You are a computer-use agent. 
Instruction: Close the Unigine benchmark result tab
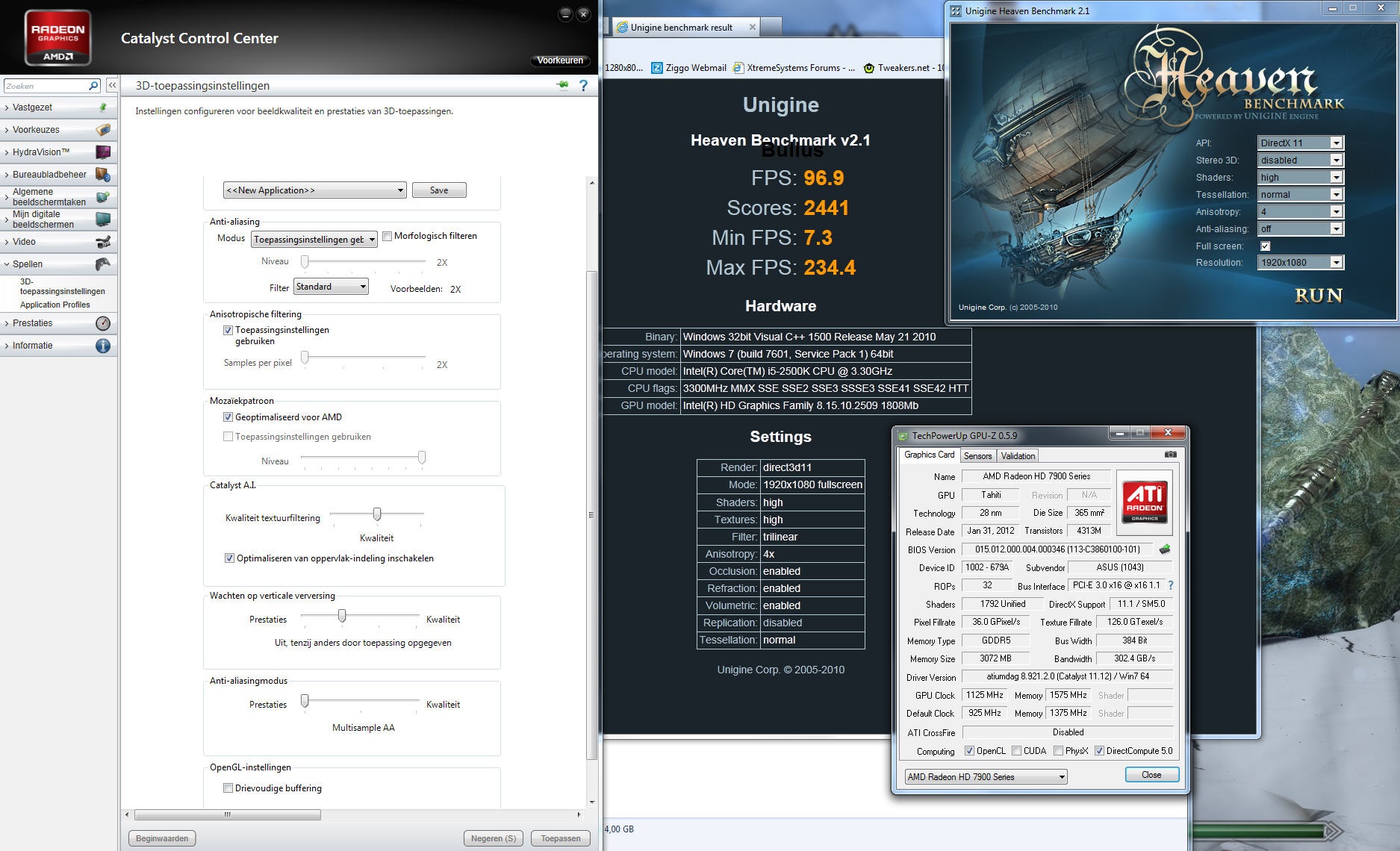point(753,27)
